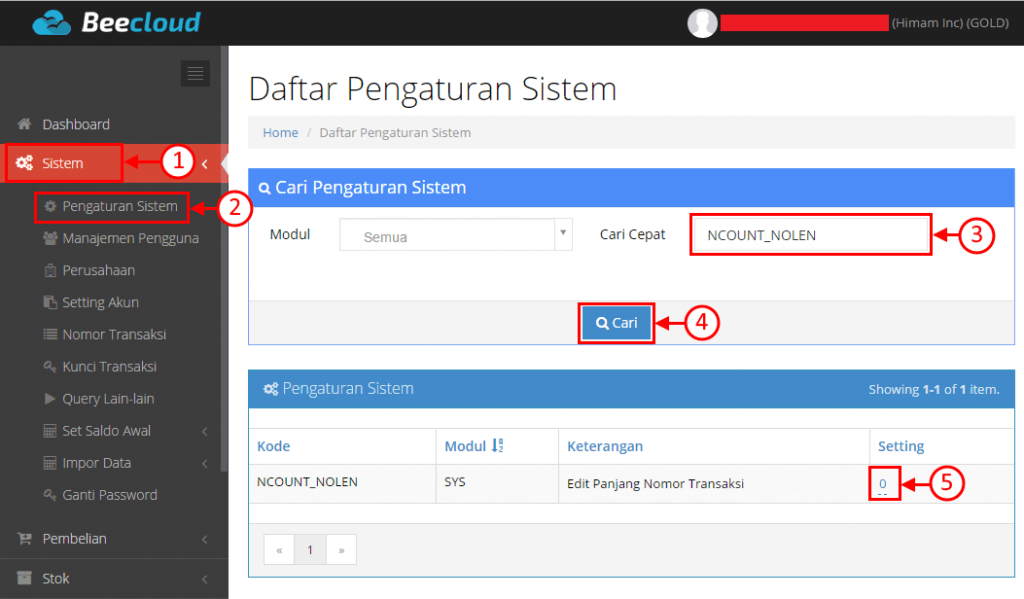This screenshot has width=1024, height=599.
Task: Click the gears icon in Pengaturan Sistem panel header
Action: tap(270, 389)
